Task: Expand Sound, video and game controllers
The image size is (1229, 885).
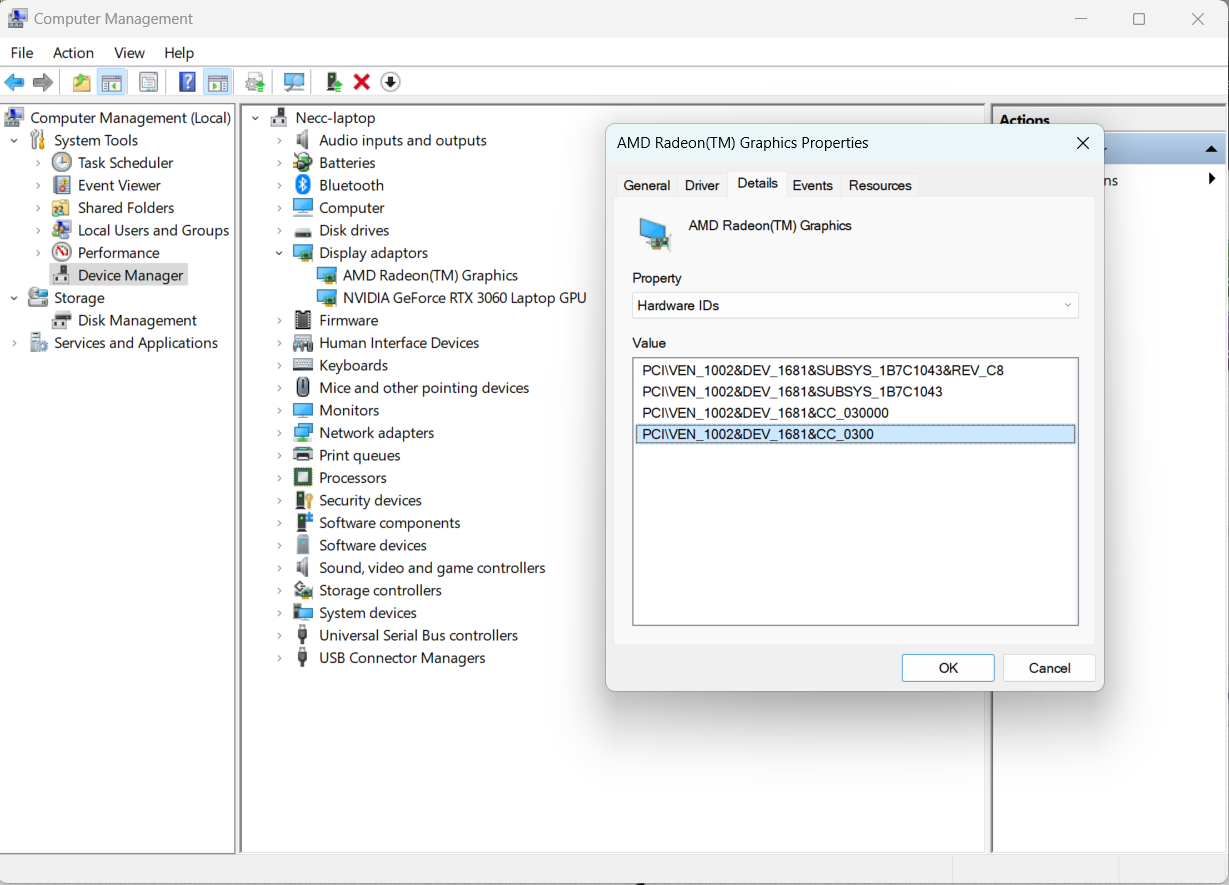Action: pos(280,568)
